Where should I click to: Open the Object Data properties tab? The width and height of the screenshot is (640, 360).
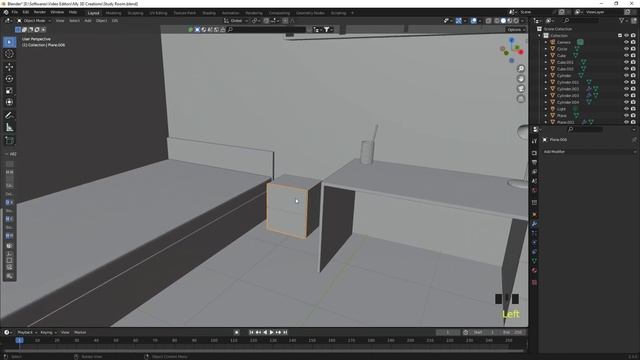coord(534,261)
